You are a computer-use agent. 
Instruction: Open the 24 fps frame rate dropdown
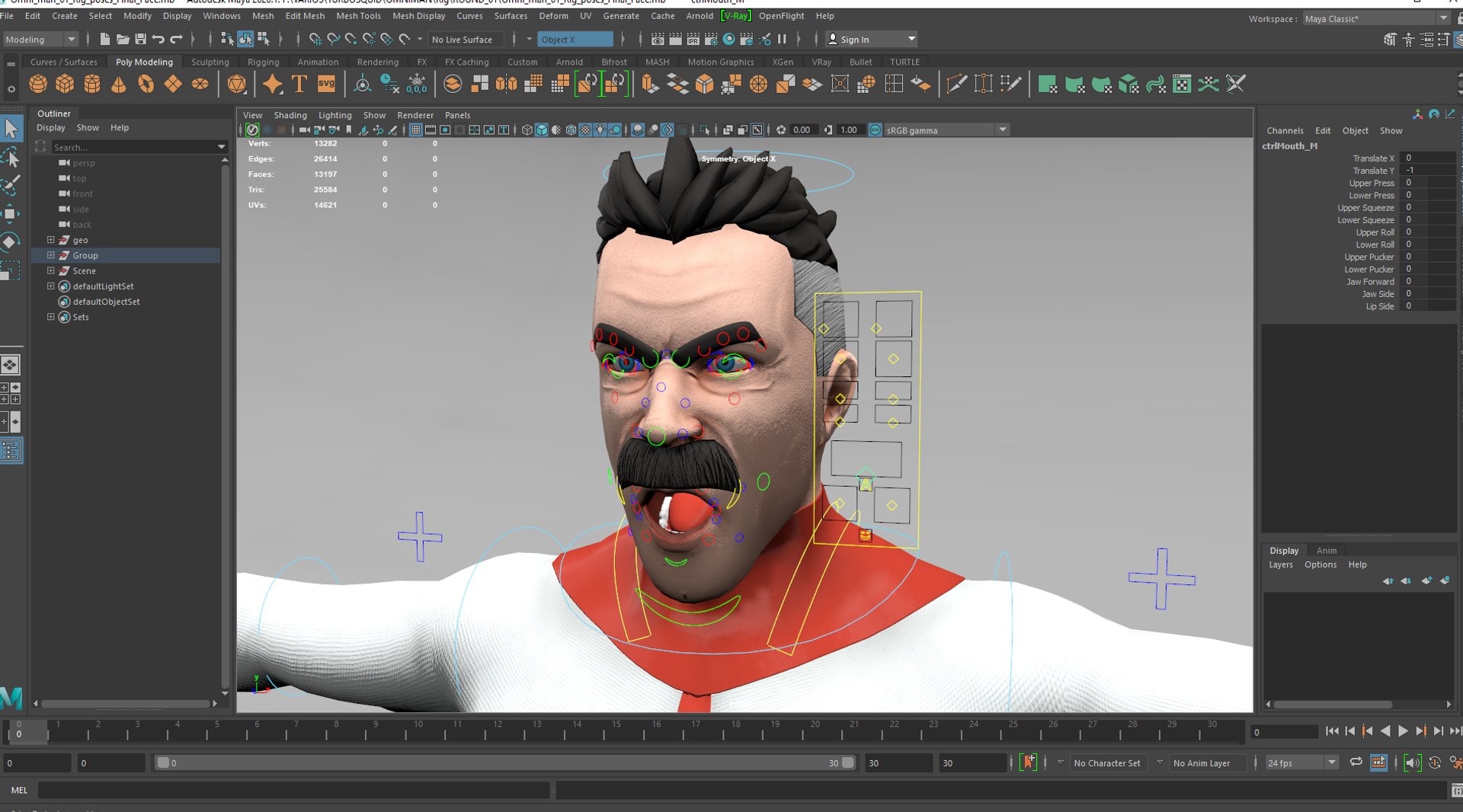tap(1301, 762)
